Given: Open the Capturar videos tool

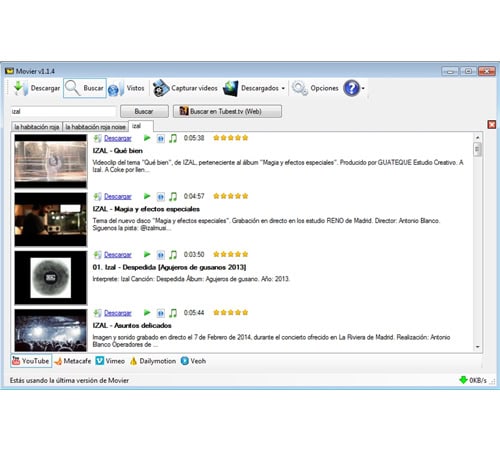Looking at the screenshot, I should 185,88.
